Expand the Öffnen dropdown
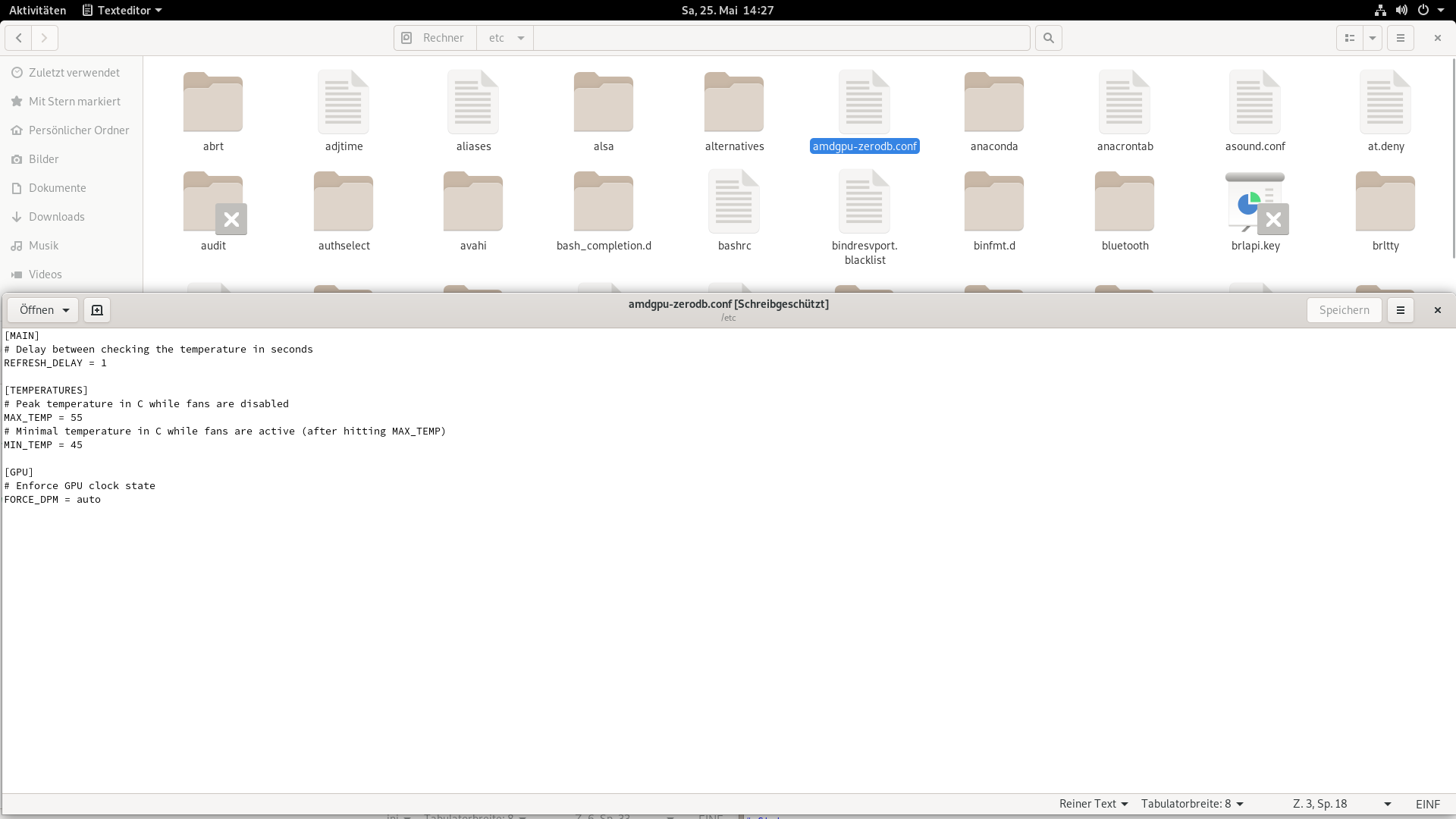Image resolution: width=1456 pixels, height=819 pixels. [x=66, y=310]
